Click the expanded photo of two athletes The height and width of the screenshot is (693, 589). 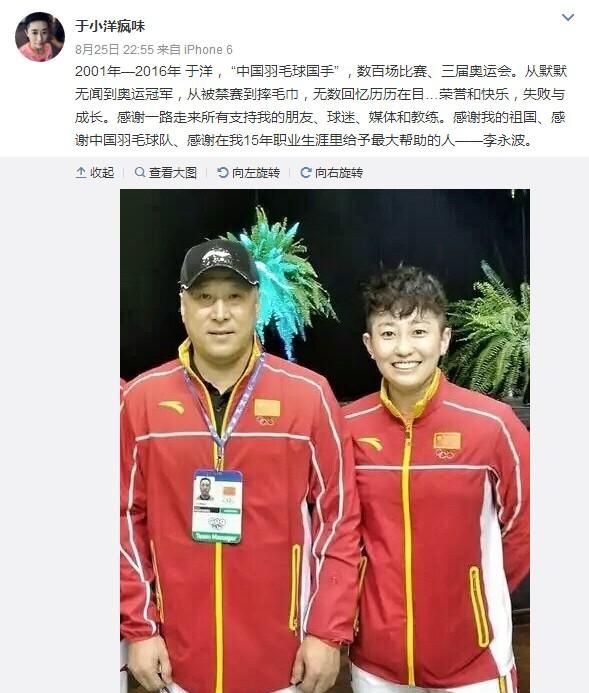[x=325, y=441]
